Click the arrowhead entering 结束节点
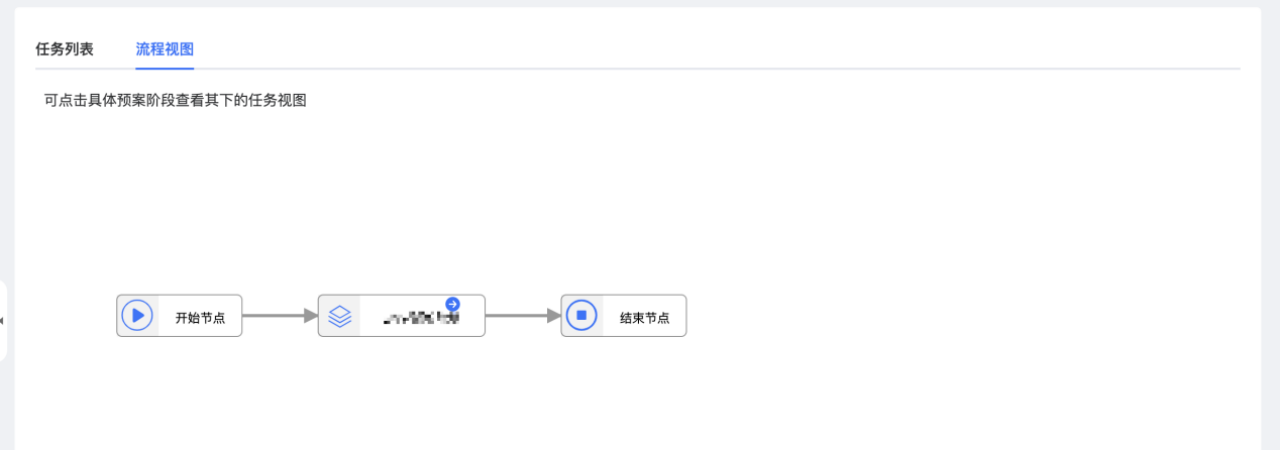 pos(554,316)
